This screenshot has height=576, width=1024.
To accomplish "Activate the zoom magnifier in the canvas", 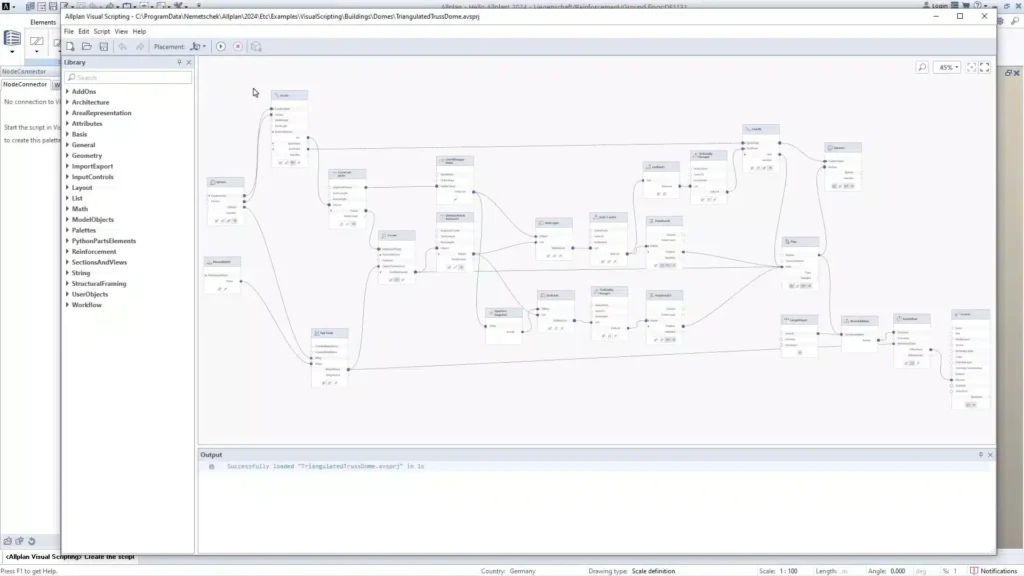I will tap(922, 68).
